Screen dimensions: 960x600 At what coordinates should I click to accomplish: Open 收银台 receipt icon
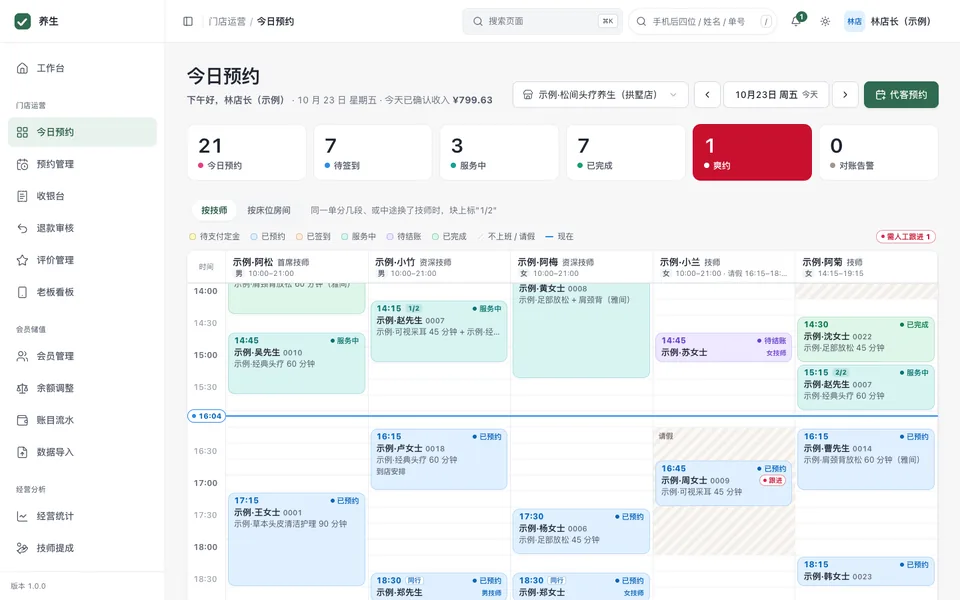pos(22,196)
